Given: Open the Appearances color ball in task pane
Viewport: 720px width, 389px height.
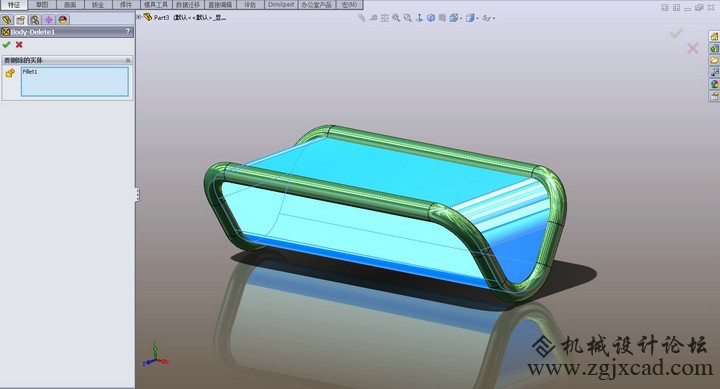Looking at the screenshot, I should [x=714, y=84].
